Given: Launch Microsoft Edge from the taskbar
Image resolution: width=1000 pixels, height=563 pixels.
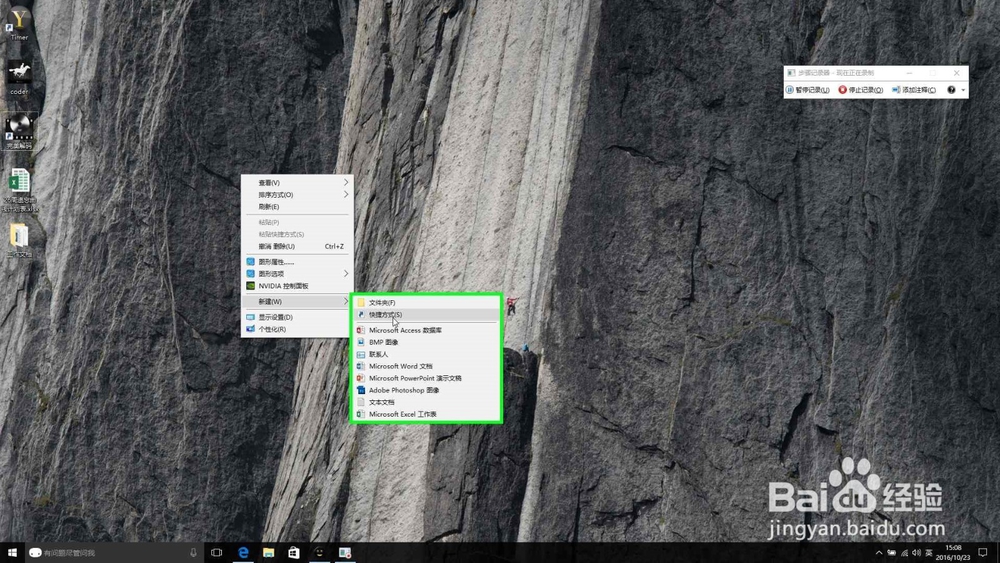Looking at the screenshot, I should (x=243, y=553).
